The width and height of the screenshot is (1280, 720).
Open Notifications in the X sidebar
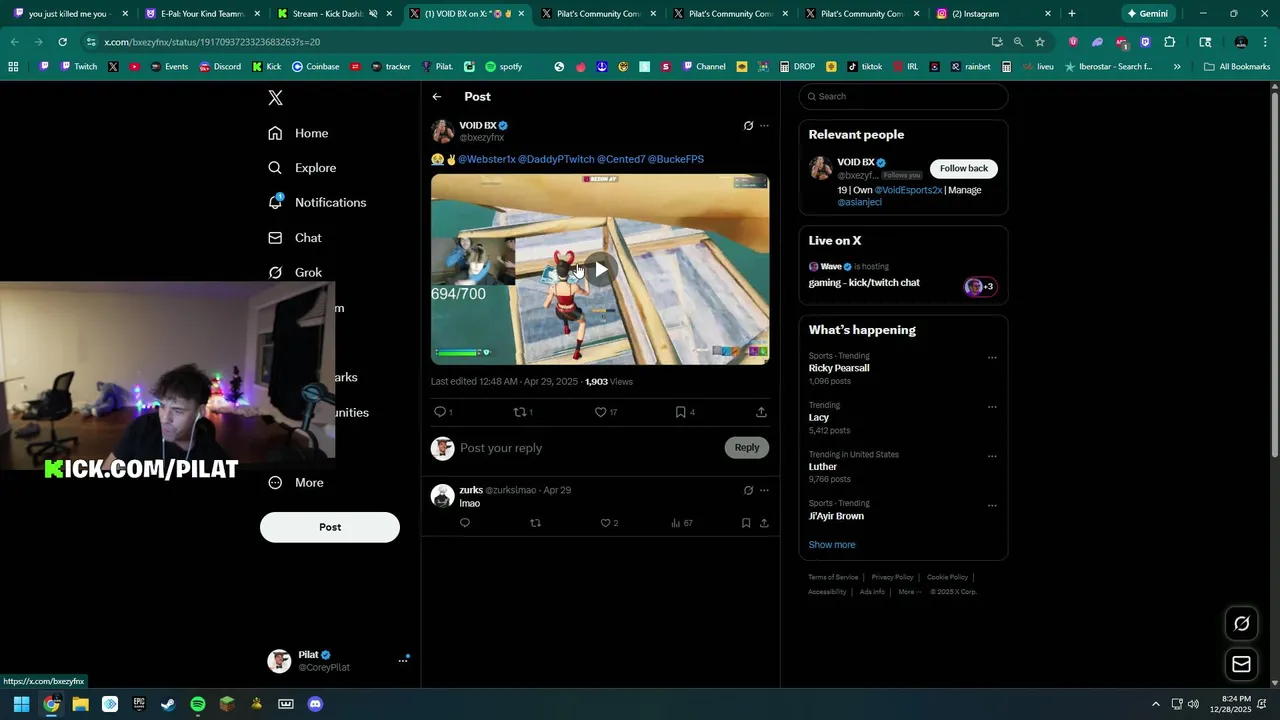[317, 202]
